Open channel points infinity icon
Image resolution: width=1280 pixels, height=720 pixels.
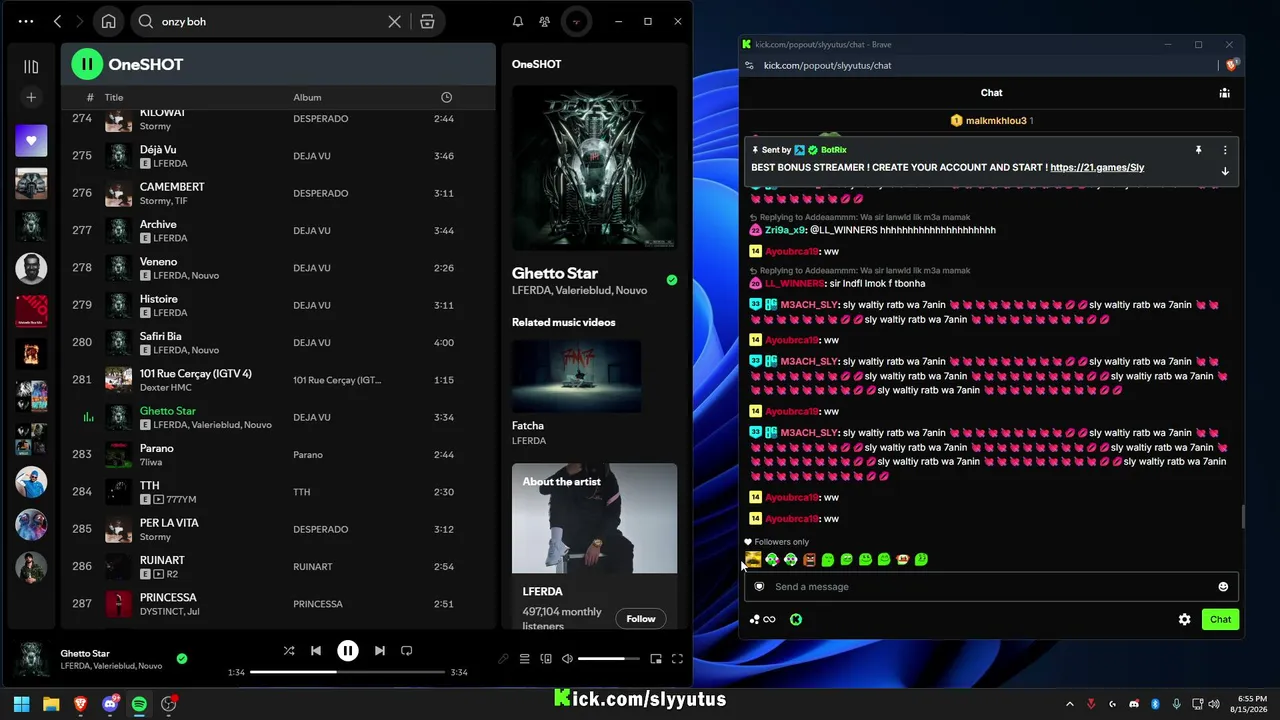pos(763,620)
